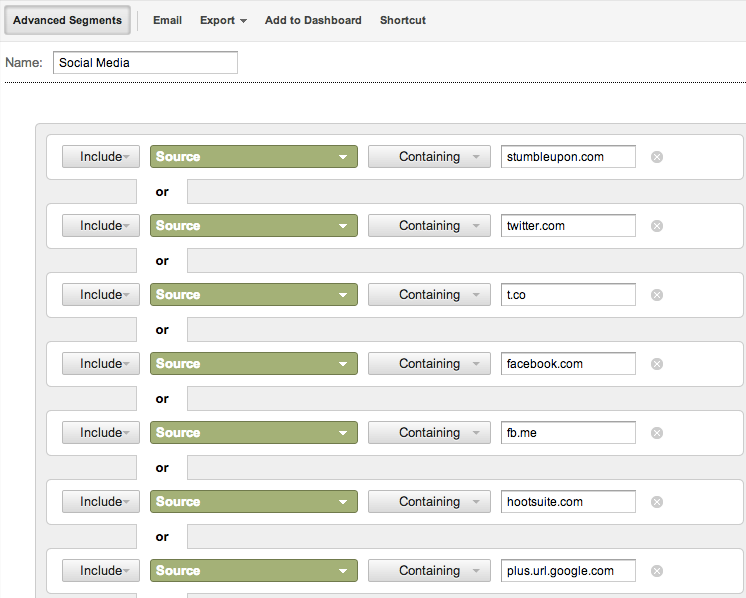
Task: Click the twitter.com value field
Action: 568,225
